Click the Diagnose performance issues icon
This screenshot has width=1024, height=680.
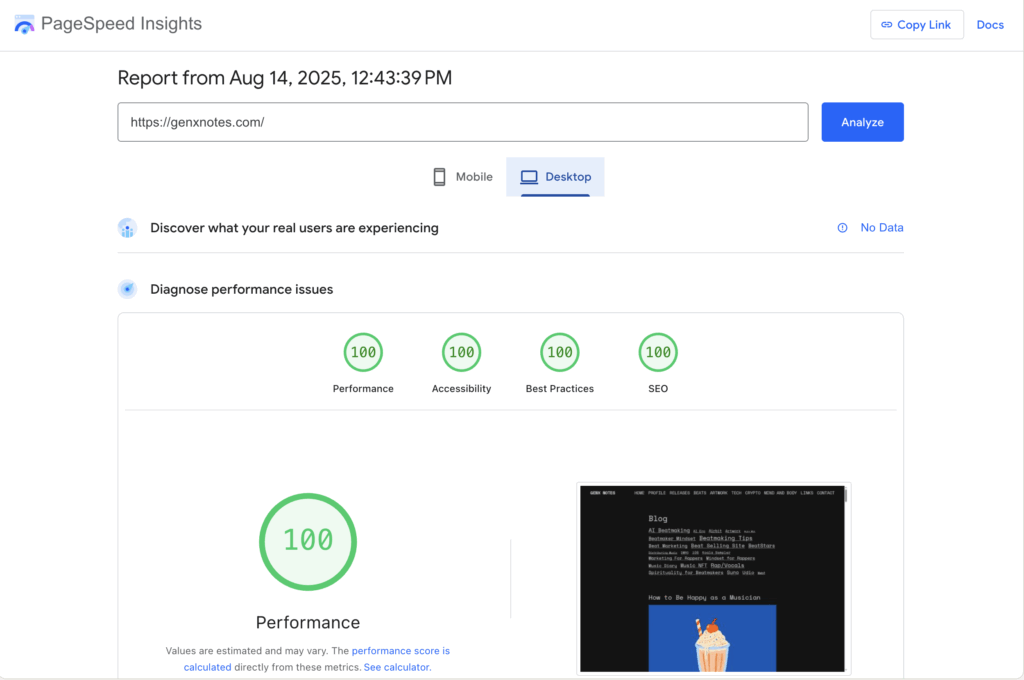click(x=127, y=289)
